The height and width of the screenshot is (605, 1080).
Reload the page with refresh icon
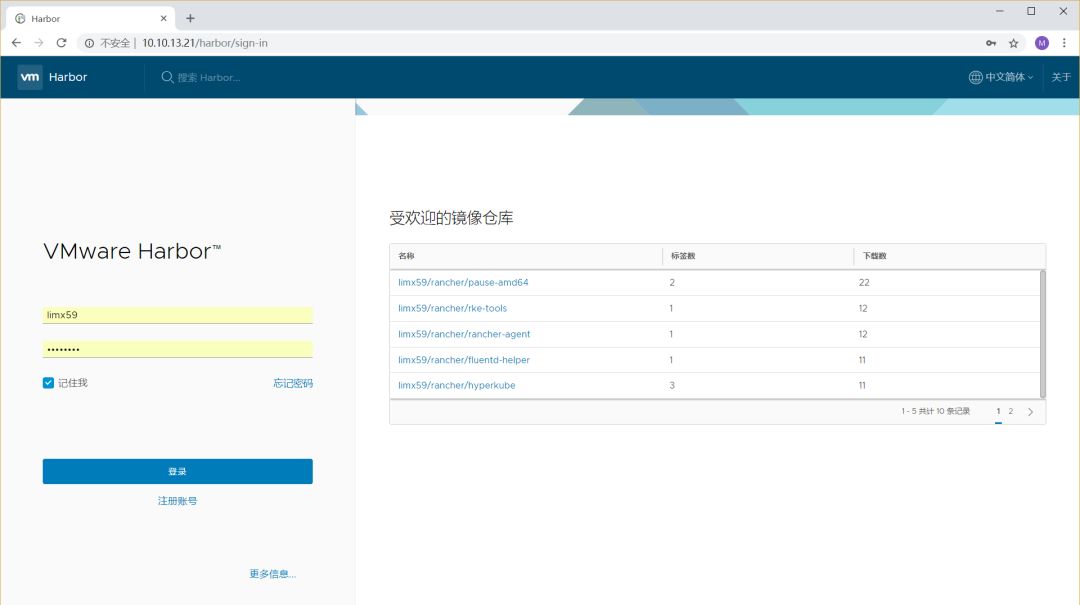(x=61, y=43)
